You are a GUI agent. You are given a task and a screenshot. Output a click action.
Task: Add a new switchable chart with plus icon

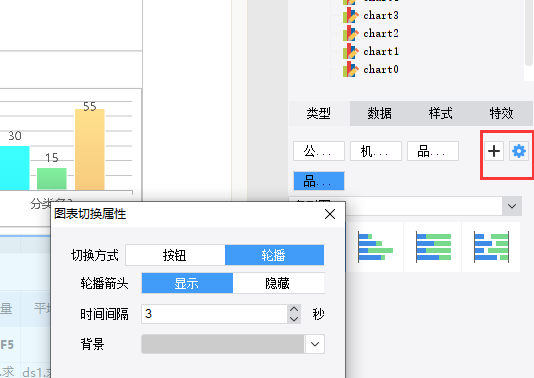coord(494,151)
